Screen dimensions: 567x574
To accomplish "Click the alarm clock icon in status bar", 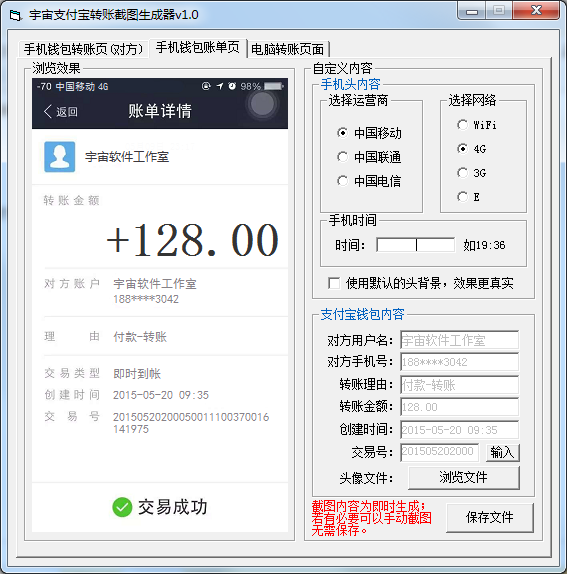I will tap(232, 86).
